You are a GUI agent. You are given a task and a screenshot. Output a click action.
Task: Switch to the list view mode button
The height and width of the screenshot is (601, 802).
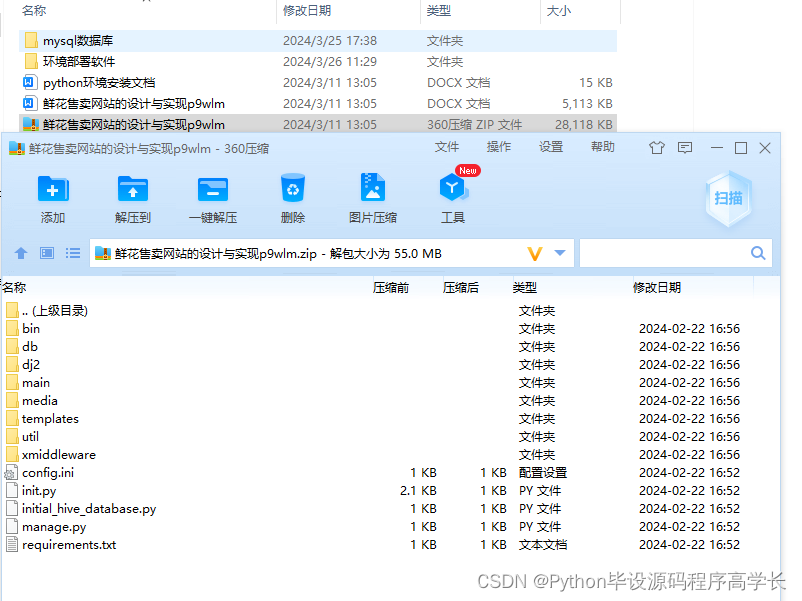tap(73, 253)
